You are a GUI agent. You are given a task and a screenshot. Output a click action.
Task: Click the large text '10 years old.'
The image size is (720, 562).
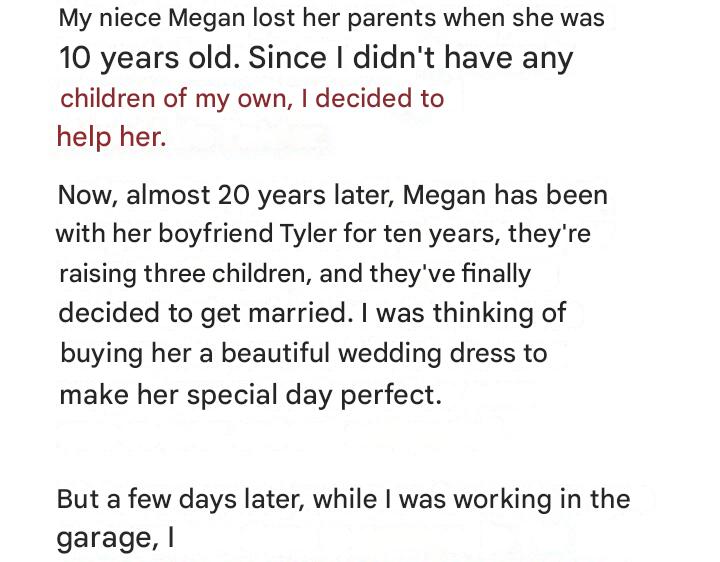click(x=150, y=58)
